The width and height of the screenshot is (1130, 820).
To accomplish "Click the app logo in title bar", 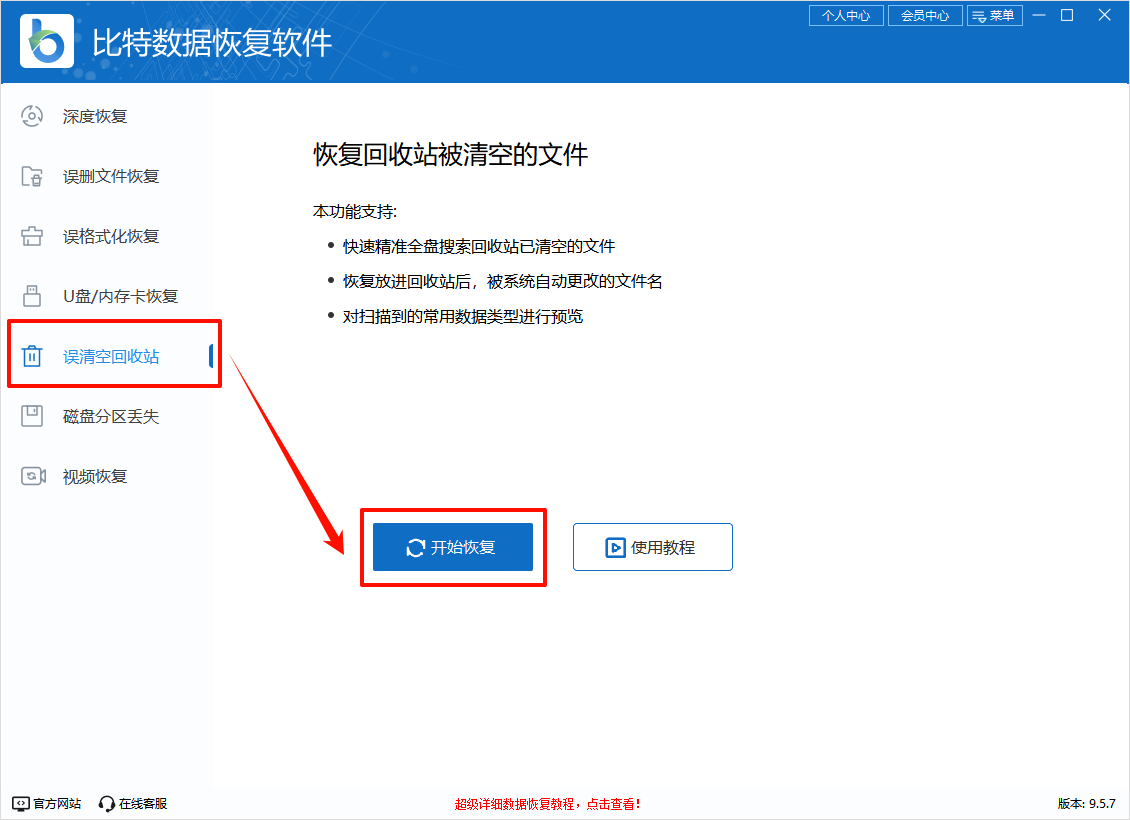I will (x=47, y=41).
